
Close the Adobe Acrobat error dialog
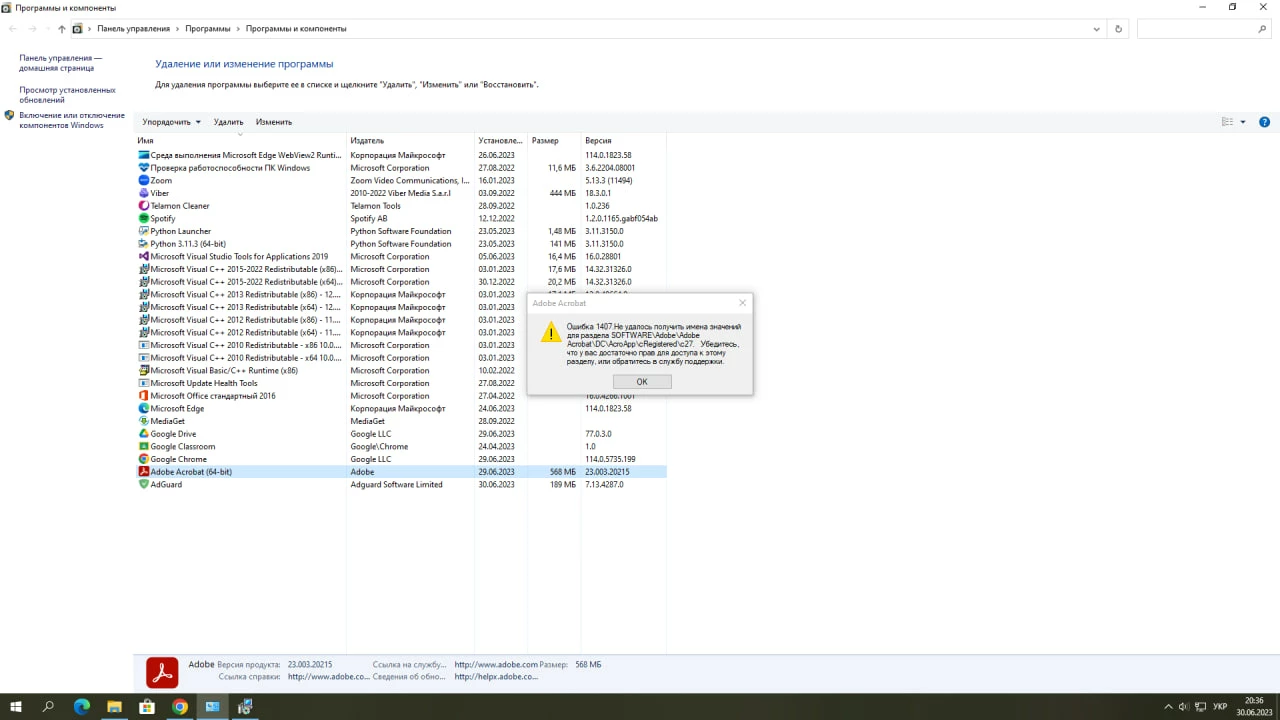742,303
